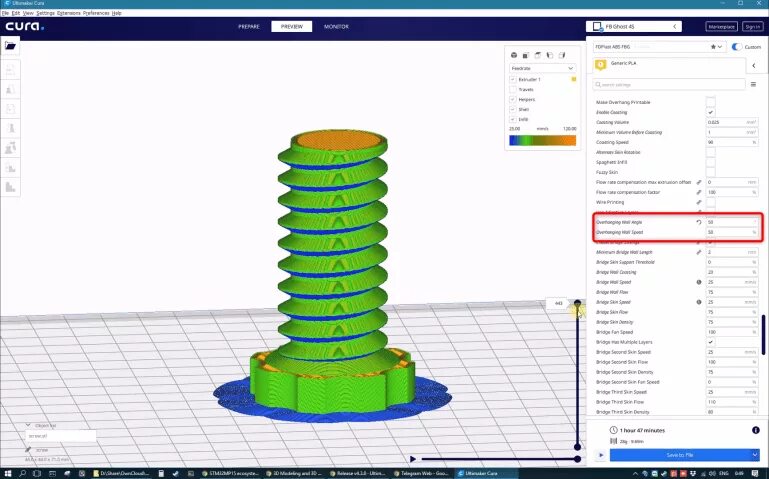Select the Support Blocker tool
The width and height of the screenshot is (769, 479).
point(10,168)
